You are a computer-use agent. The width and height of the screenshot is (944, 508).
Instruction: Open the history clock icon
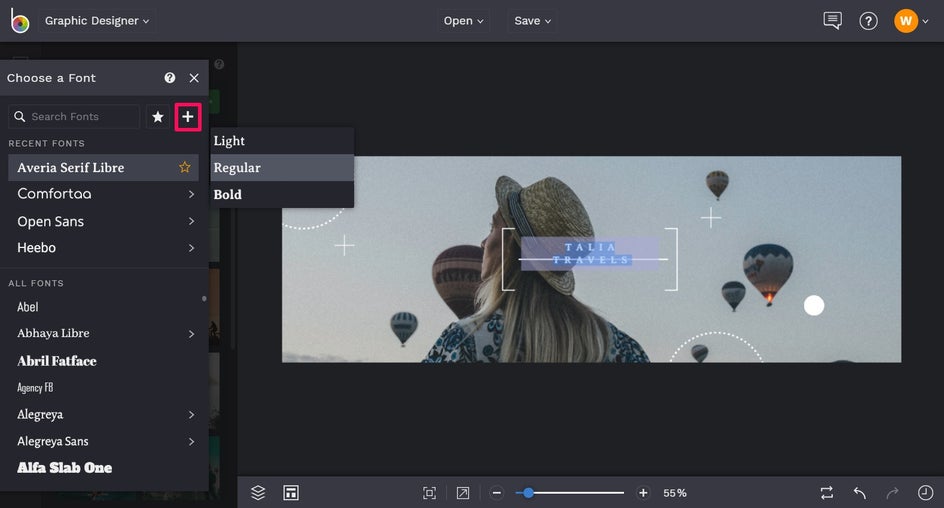click(x=925, y=493)
